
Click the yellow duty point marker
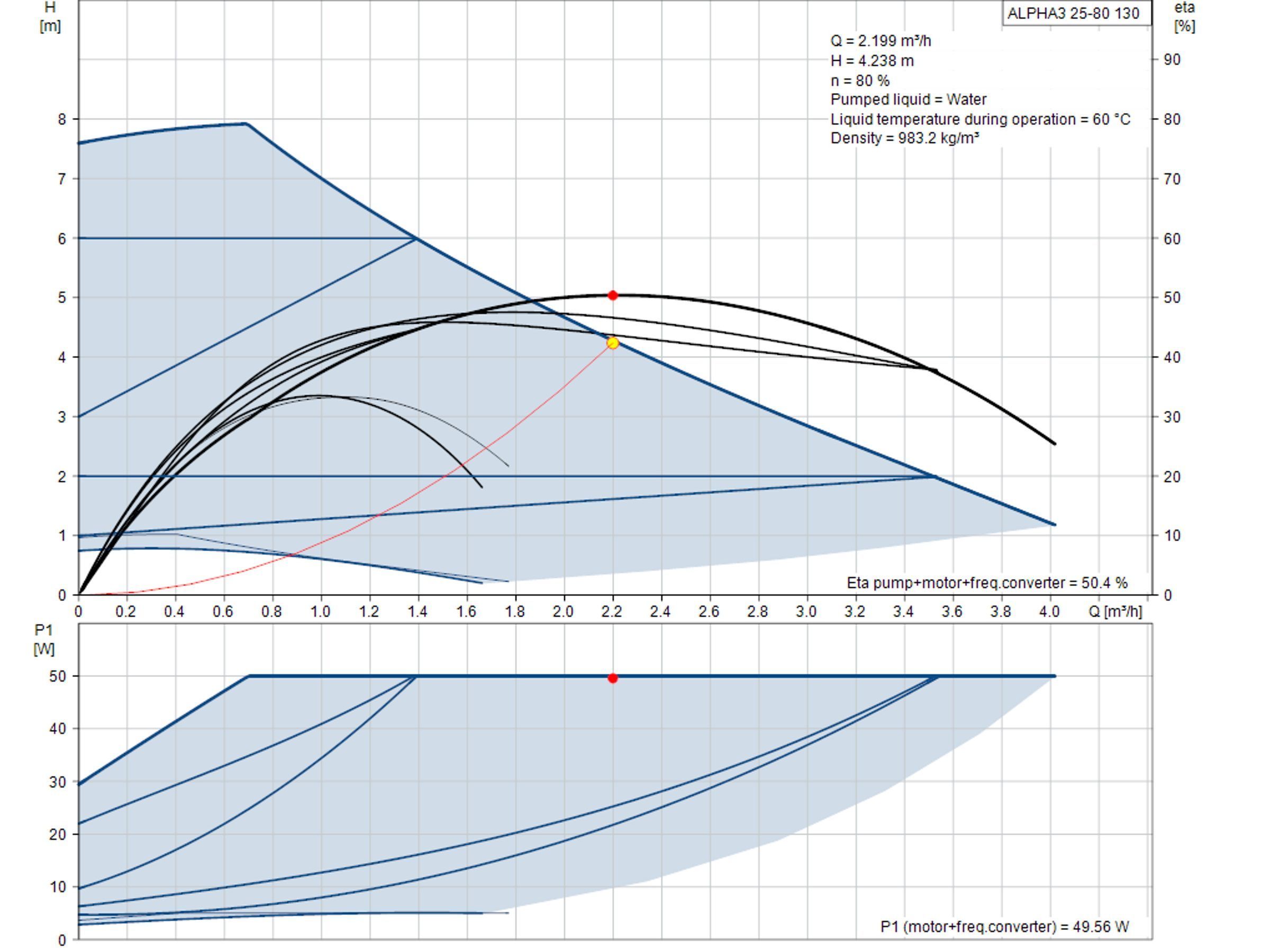pyautogui.click(x=613, y=343)
